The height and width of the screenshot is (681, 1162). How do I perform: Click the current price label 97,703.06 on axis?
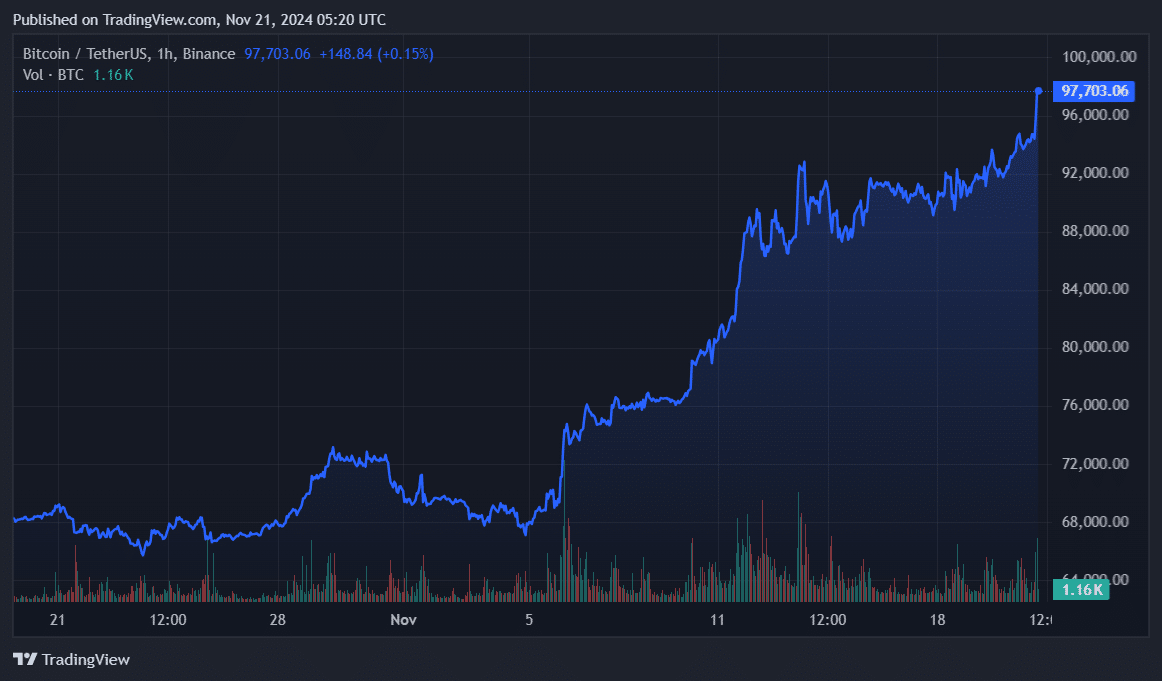[x=1094, y=91]
